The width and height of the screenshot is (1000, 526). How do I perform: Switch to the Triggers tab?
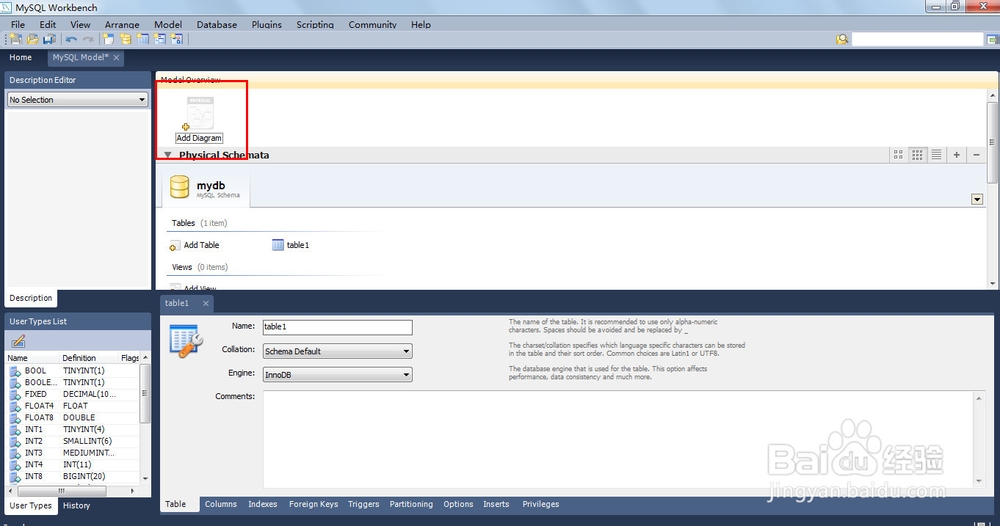[364, 504]
